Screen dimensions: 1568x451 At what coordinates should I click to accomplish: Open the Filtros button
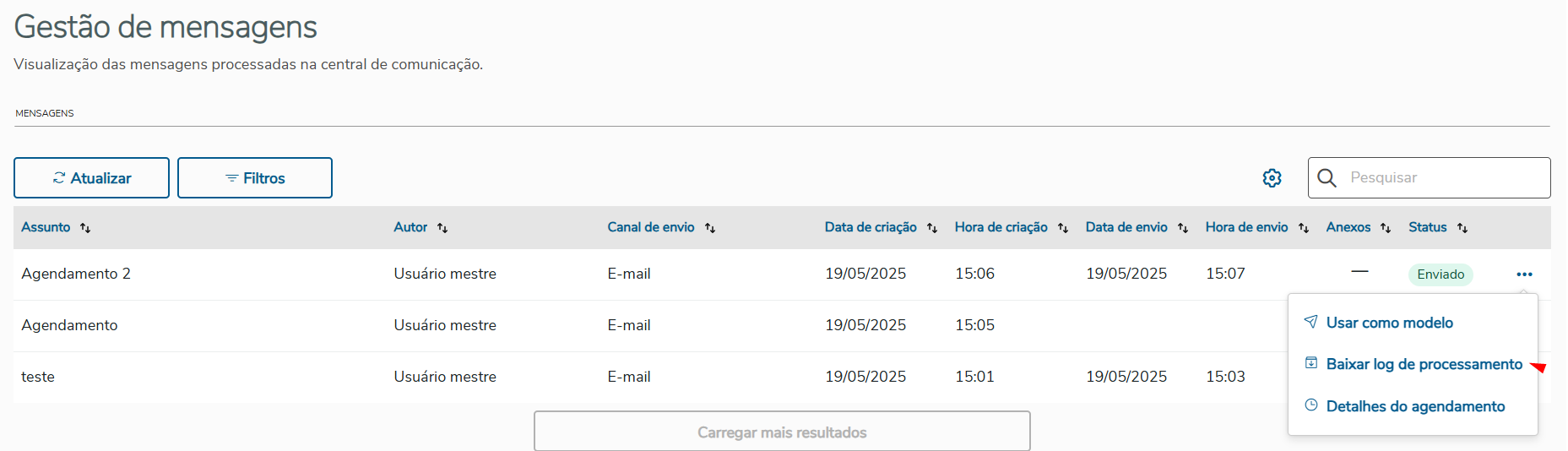(x=255, y=178)
